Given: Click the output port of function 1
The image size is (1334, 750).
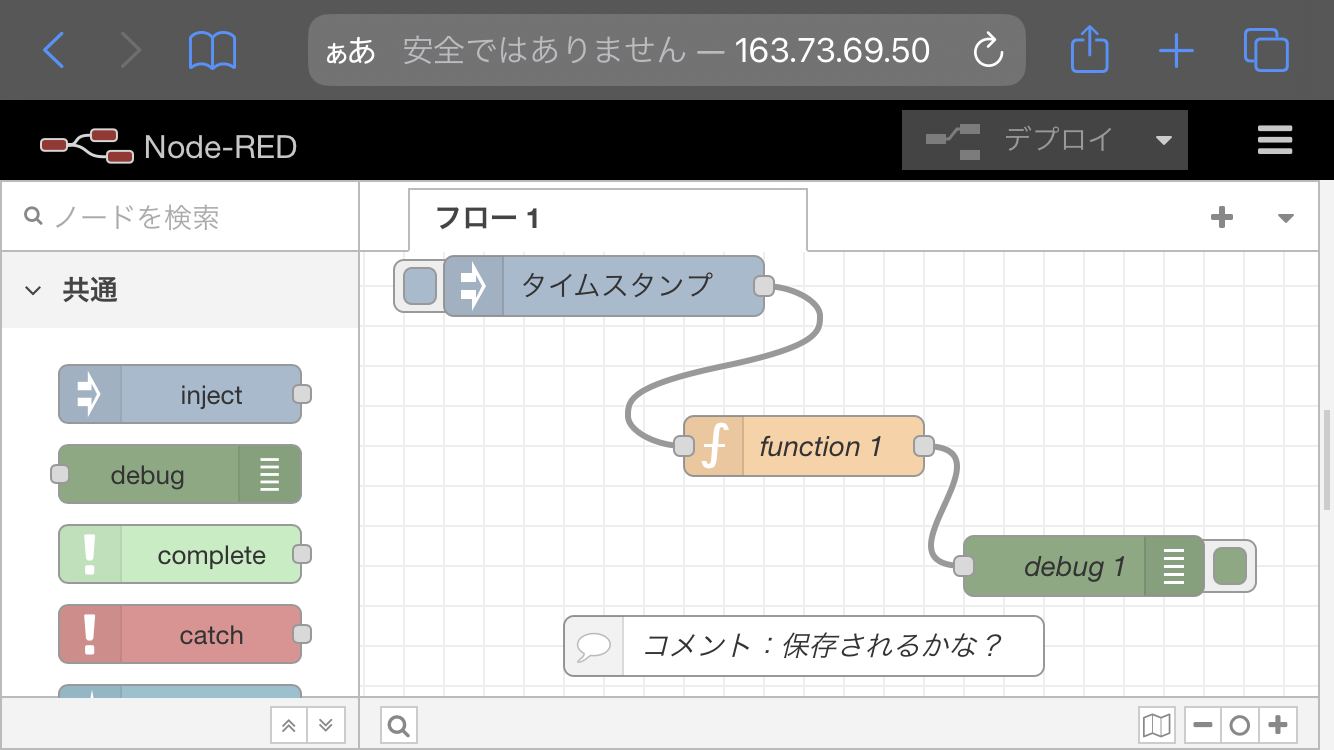Looking at the screenshot, I should pos(923,446).
